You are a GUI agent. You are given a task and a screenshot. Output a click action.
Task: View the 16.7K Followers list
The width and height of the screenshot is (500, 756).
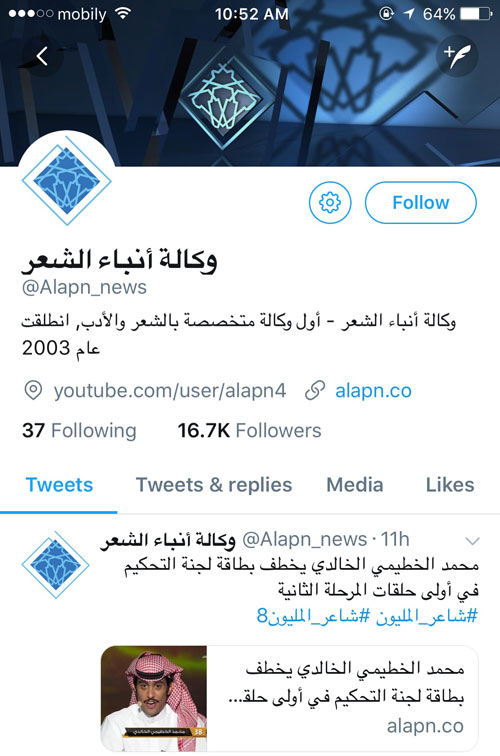click(249, 431)
